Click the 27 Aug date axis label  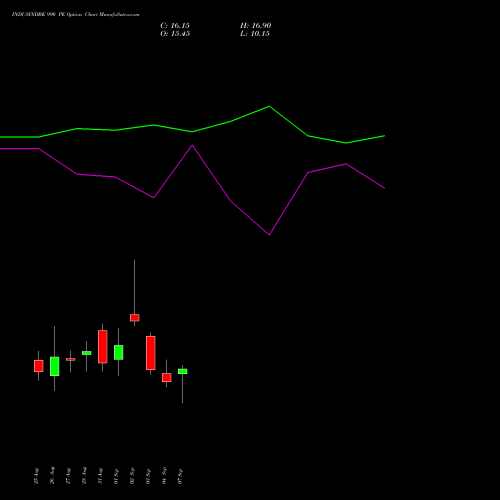click(68, 476)
